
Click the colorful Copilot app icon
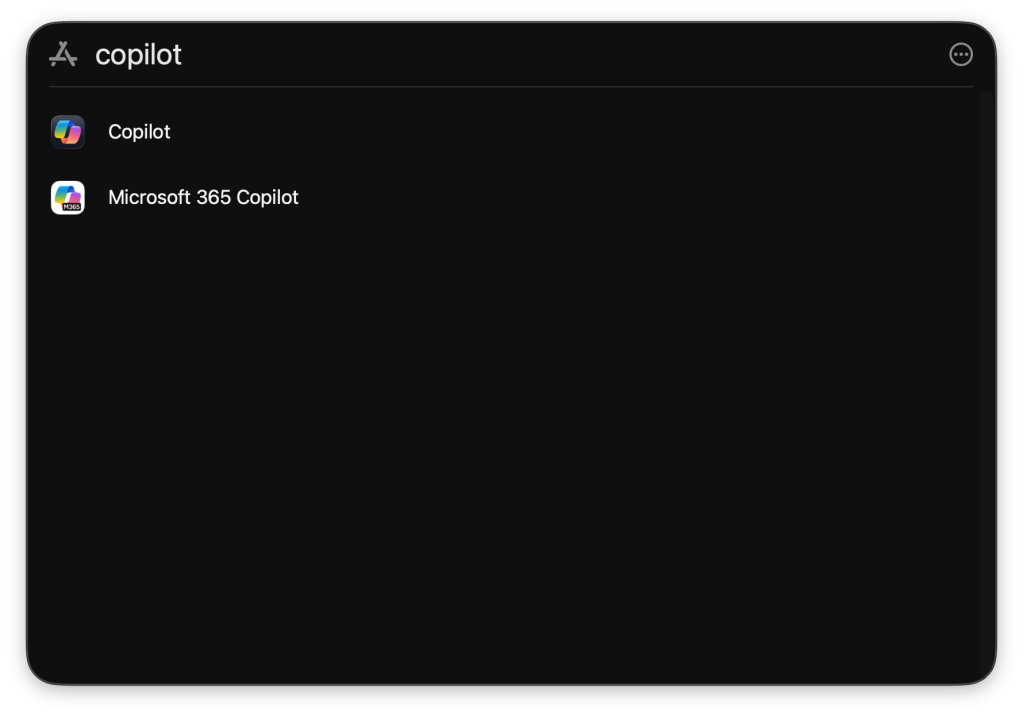pyautogui.click(x=68, y=132)
